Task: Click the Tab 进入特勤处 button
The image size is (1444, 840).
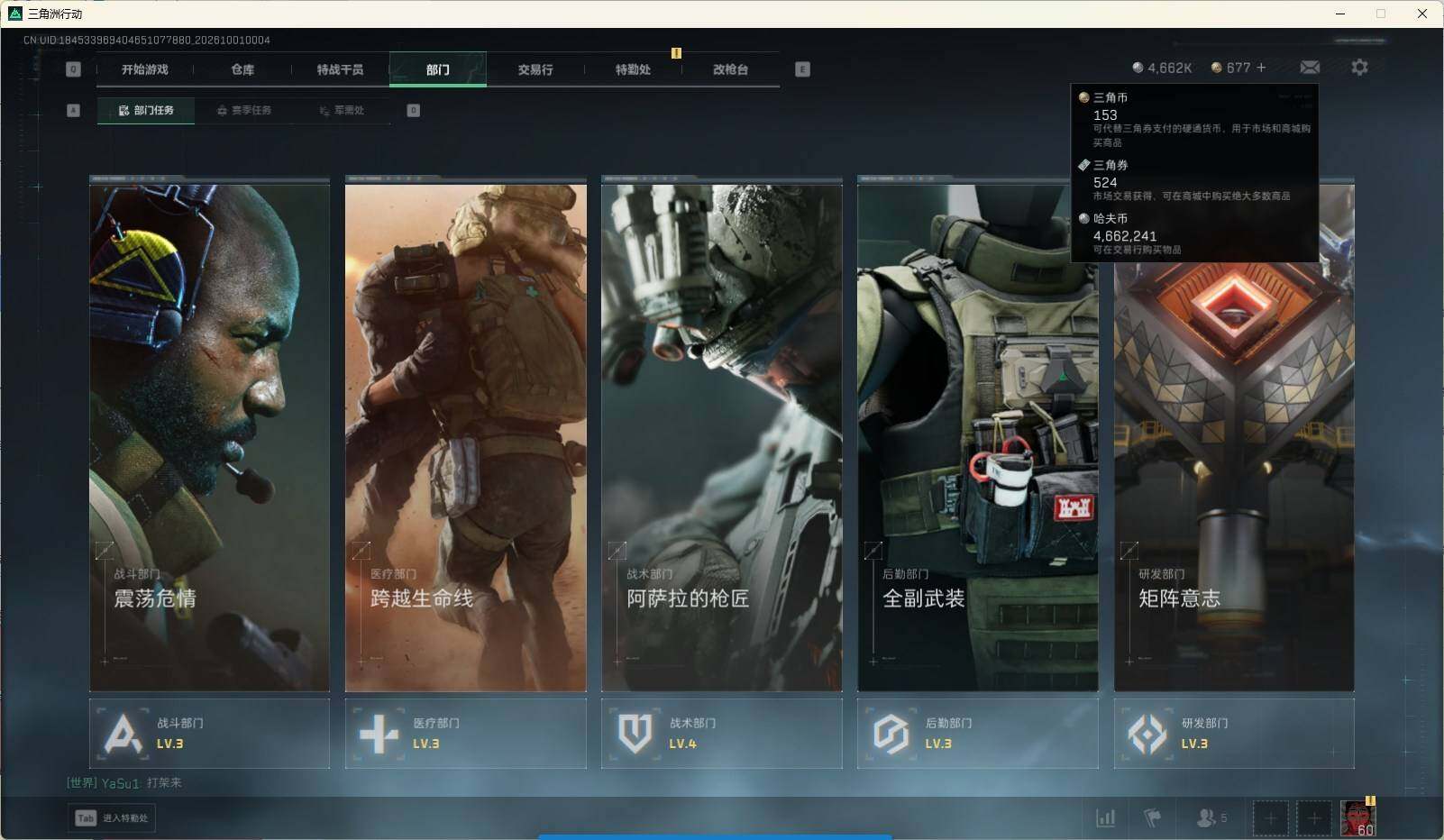Action: [112, 817]
